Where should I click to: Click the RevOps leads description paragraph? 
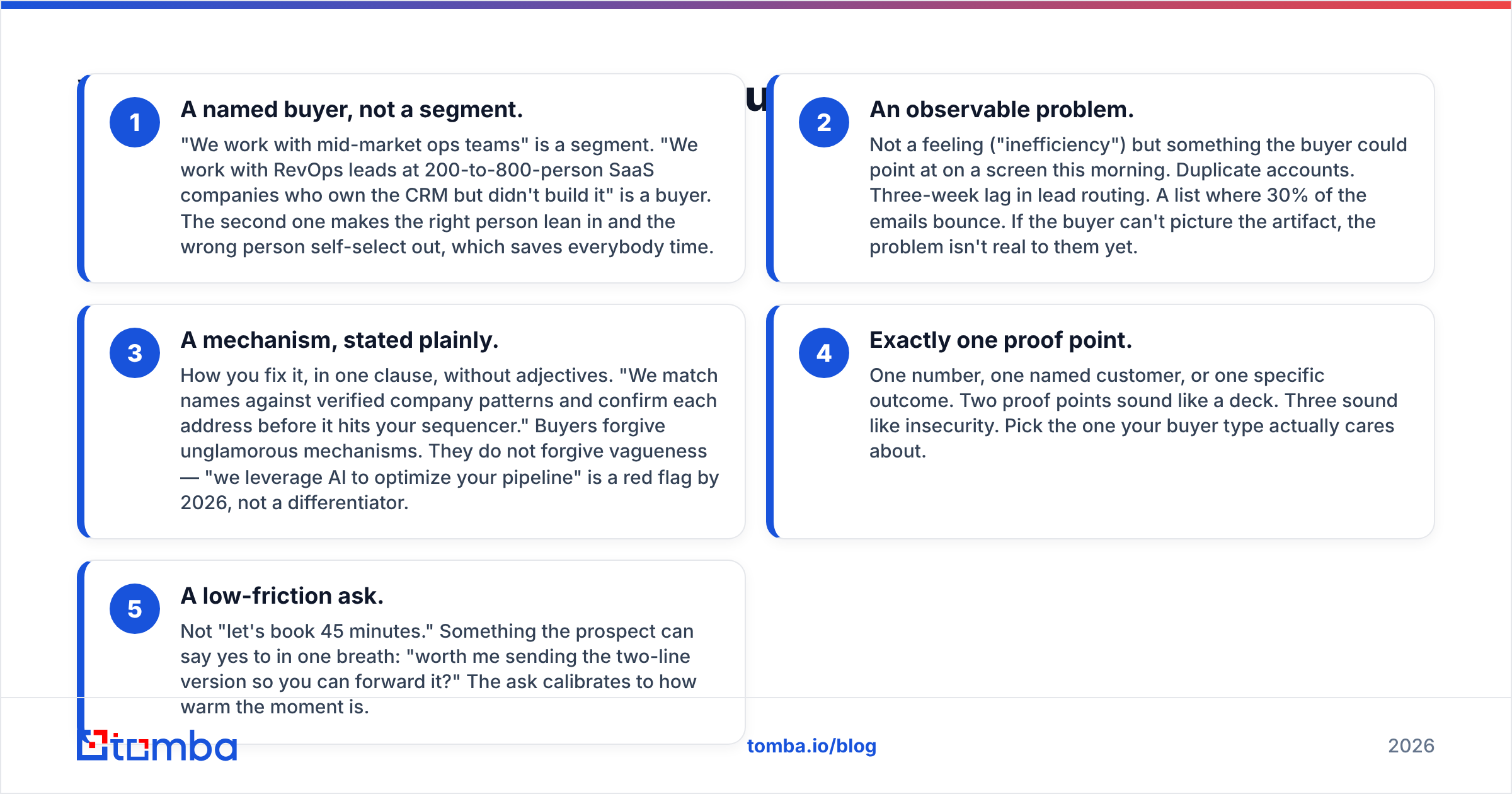pyautogui.click(x=447, y=196)
